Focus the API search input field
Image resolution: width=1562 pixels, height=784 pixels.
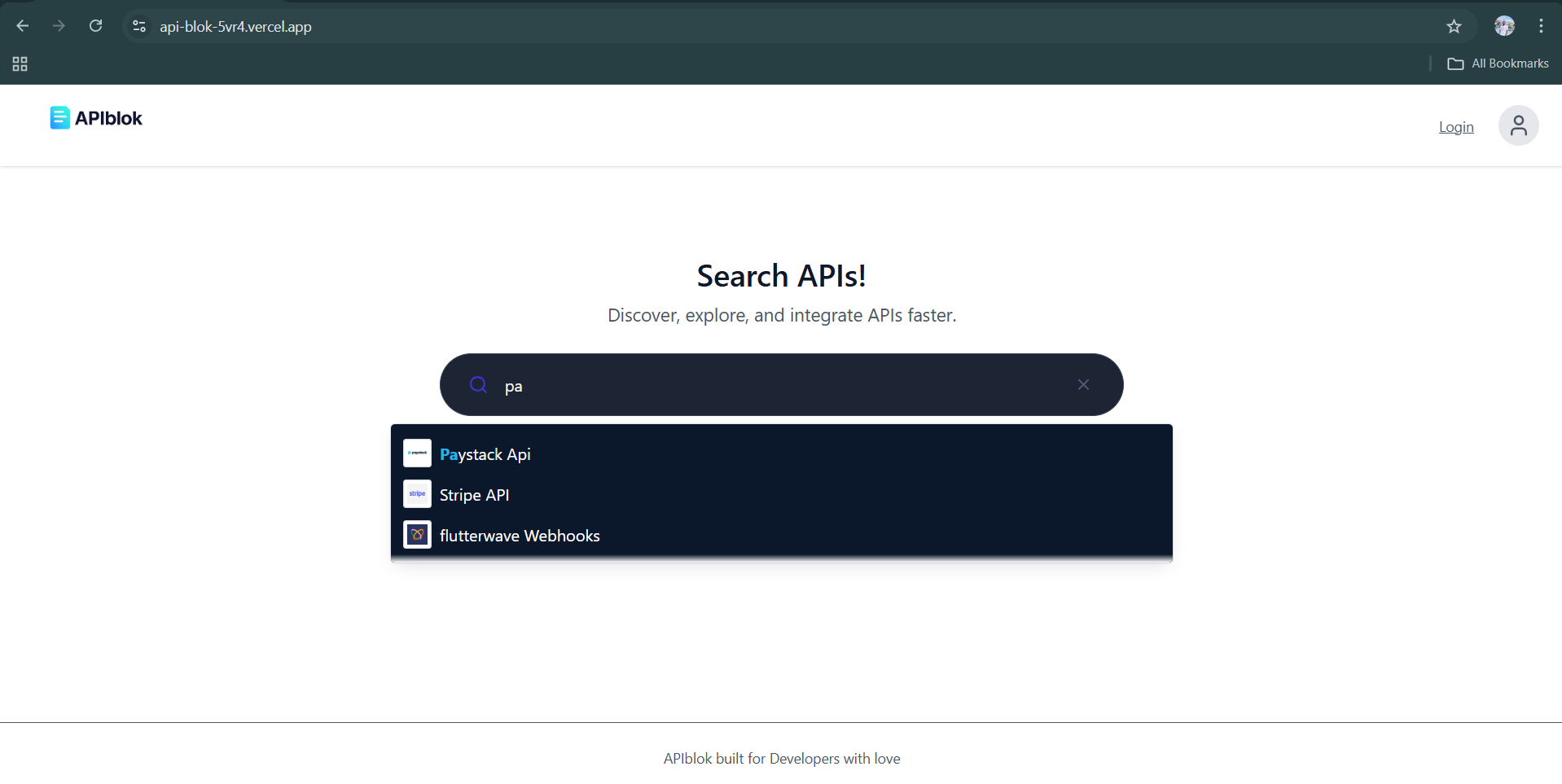[781, 385]
